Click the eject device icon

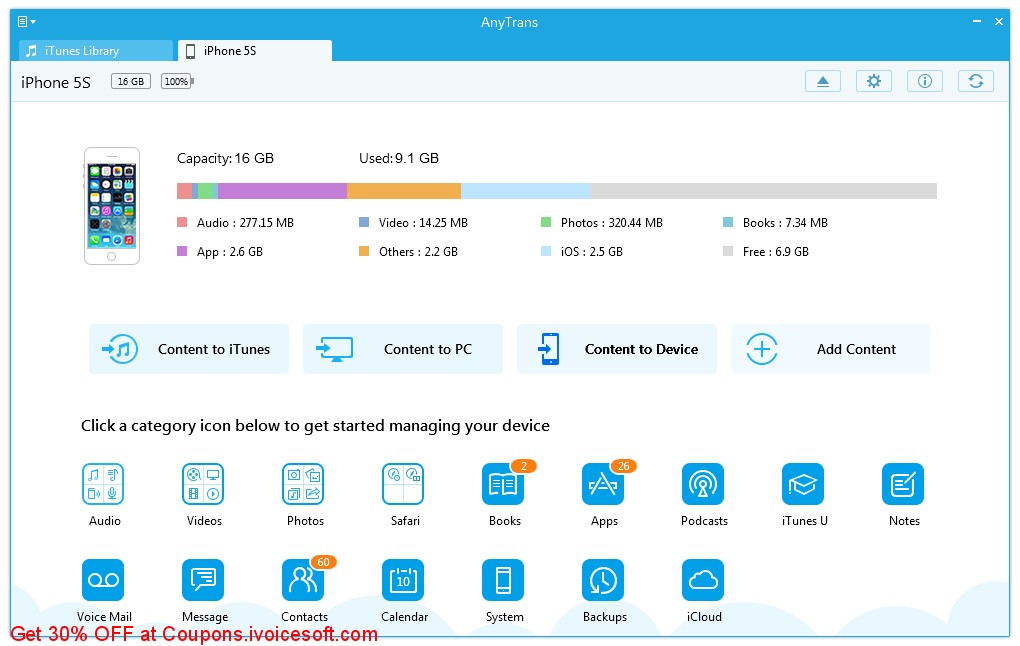(x=823, y=81)
